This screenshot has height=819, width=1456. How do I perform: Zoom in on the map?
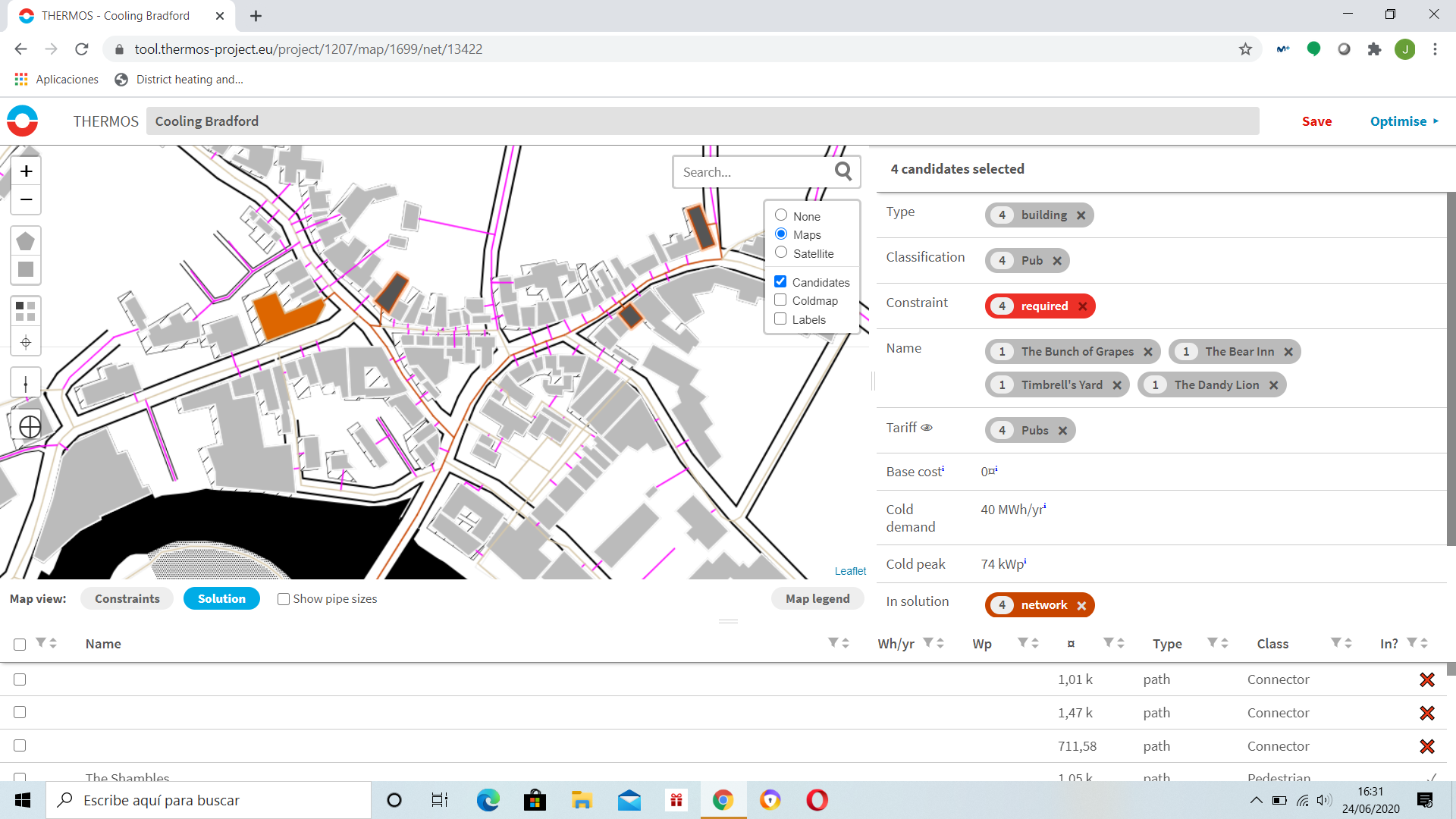point(26,171)
